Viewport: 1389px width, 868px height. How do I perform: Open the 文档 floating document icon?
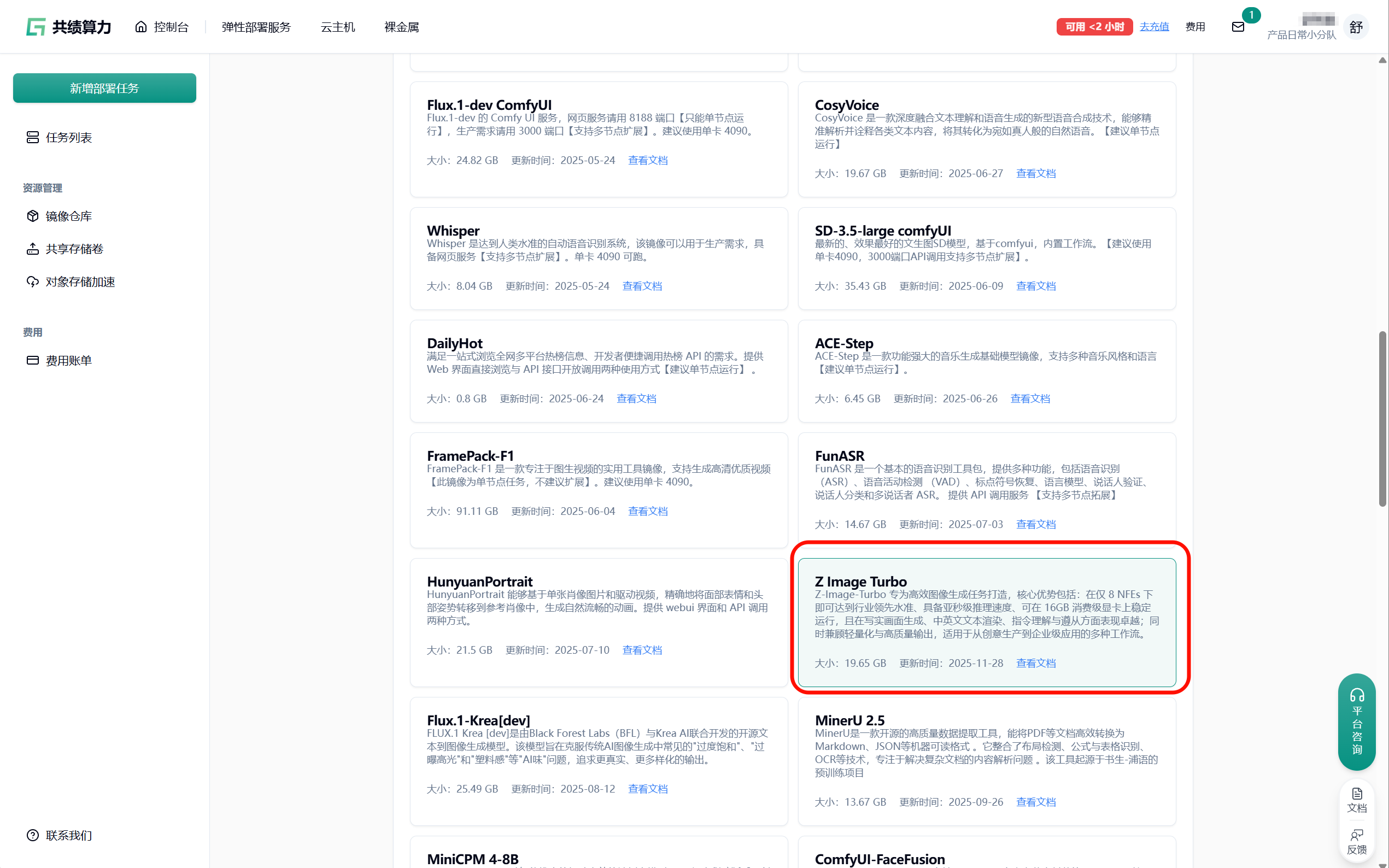(1356, 794)
